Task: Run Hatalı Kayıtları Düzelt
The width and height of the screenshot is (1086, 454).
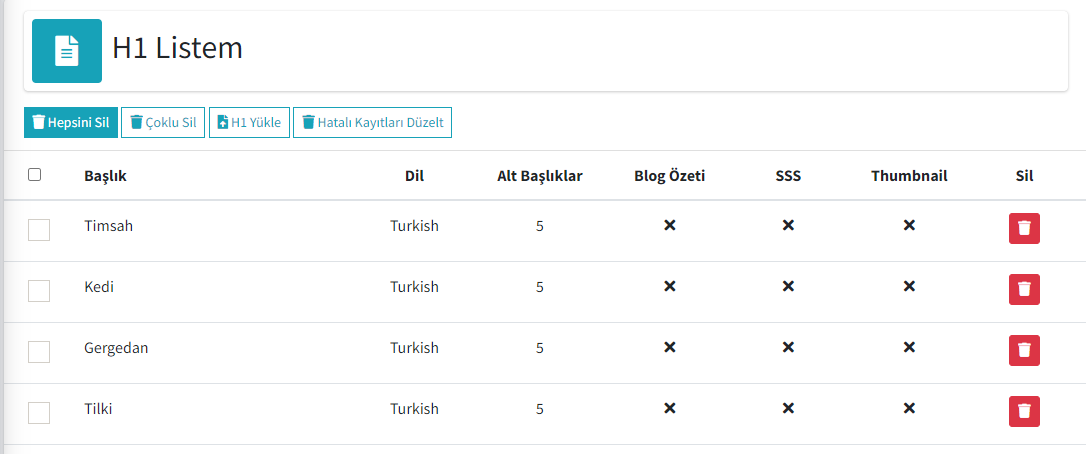Action: pyautogui.click(x=373, y=123)
